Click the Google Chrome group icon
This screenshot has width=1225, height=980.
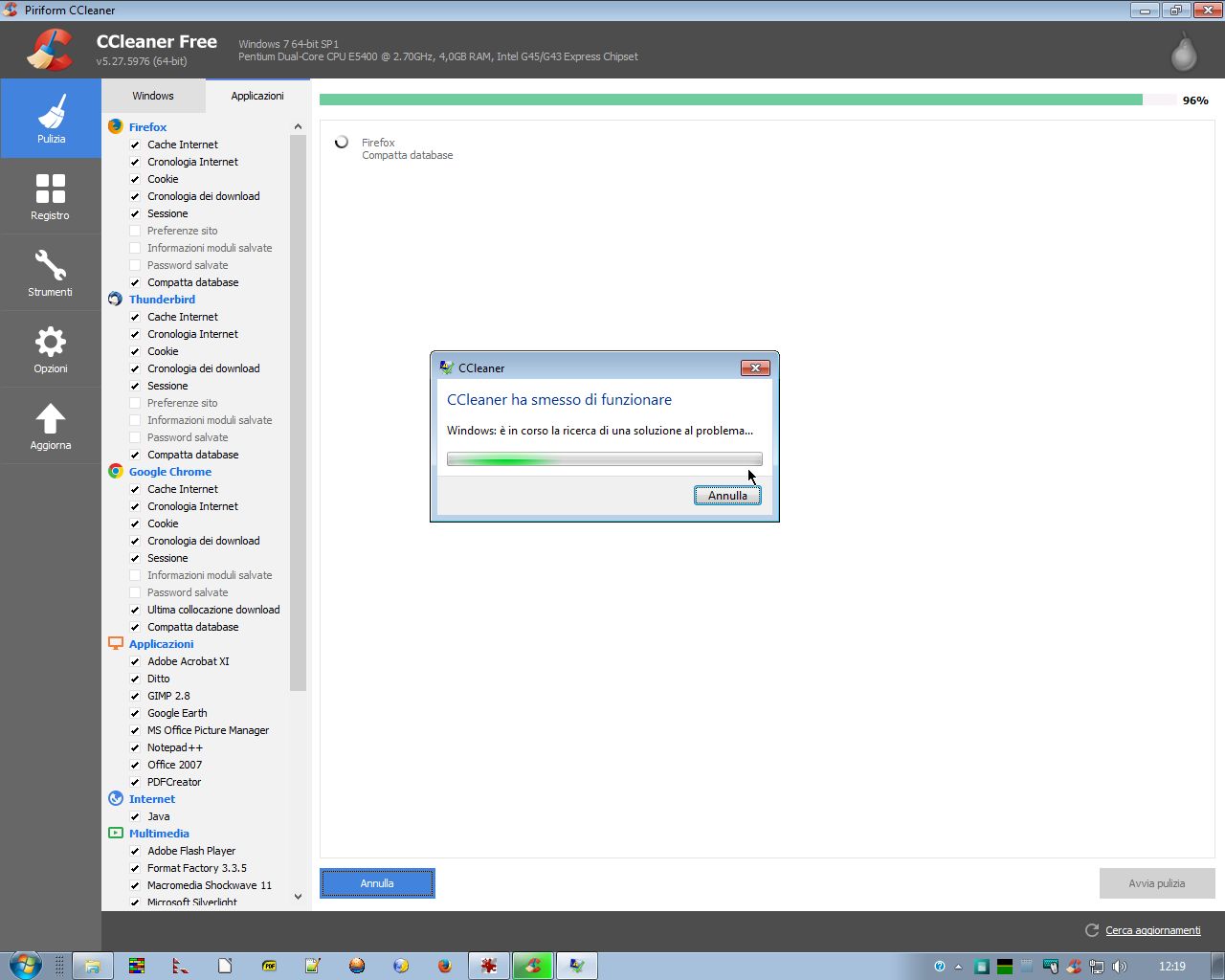[x=116, y=471]
